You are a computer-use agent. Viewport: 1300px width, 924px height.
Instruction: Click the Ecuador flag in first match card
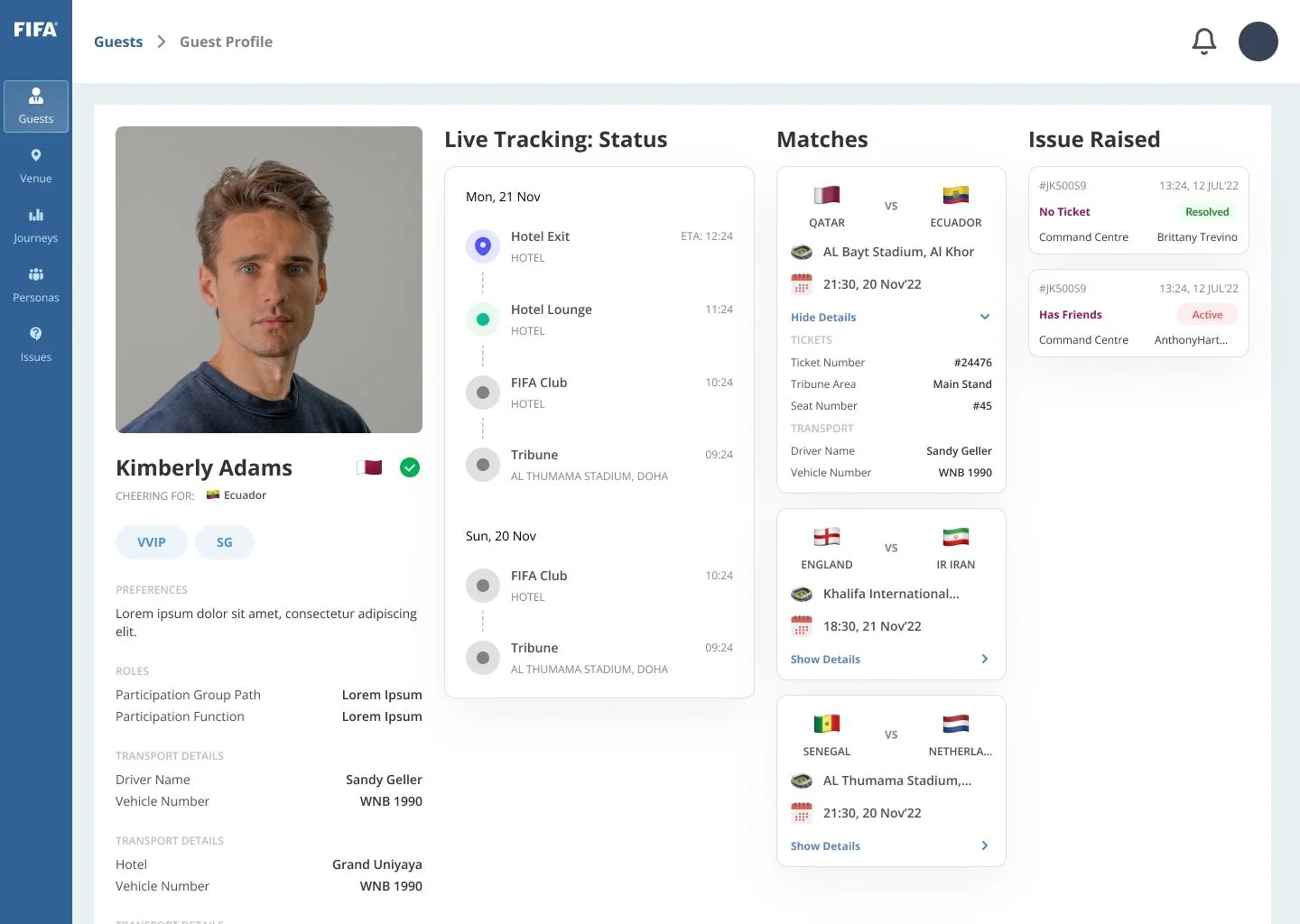(955, 195)
